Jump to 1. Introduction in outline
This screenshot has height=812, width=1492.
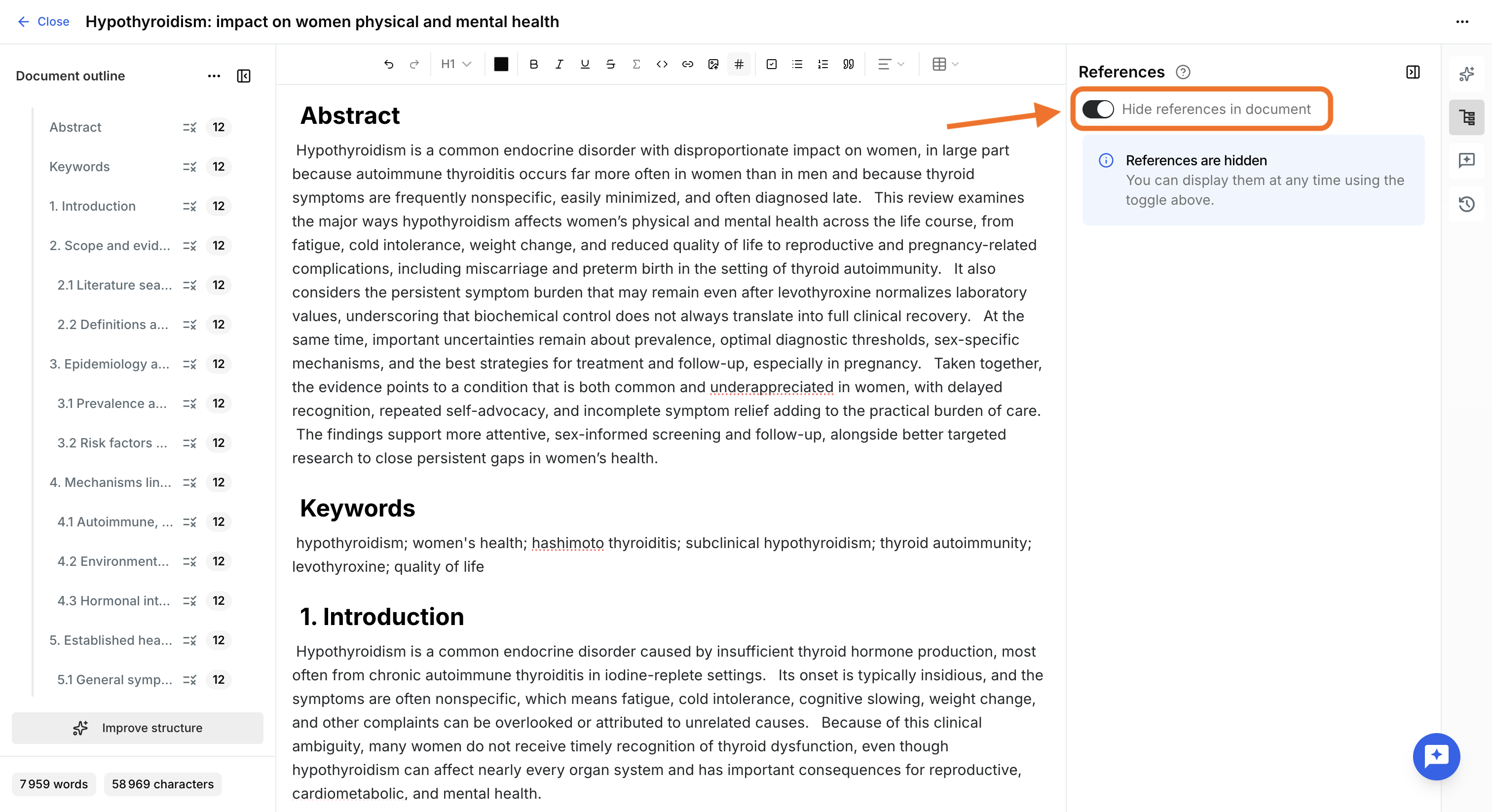pyautogui.click(x=93, y=206)
